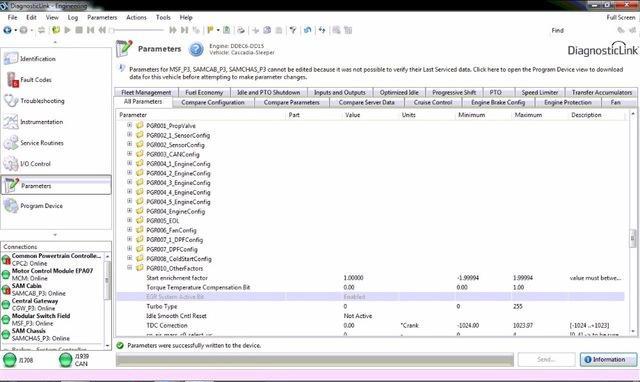Open the View menu
The width and height of the screenshot is (640, 382).
click(x=52, y=17)
